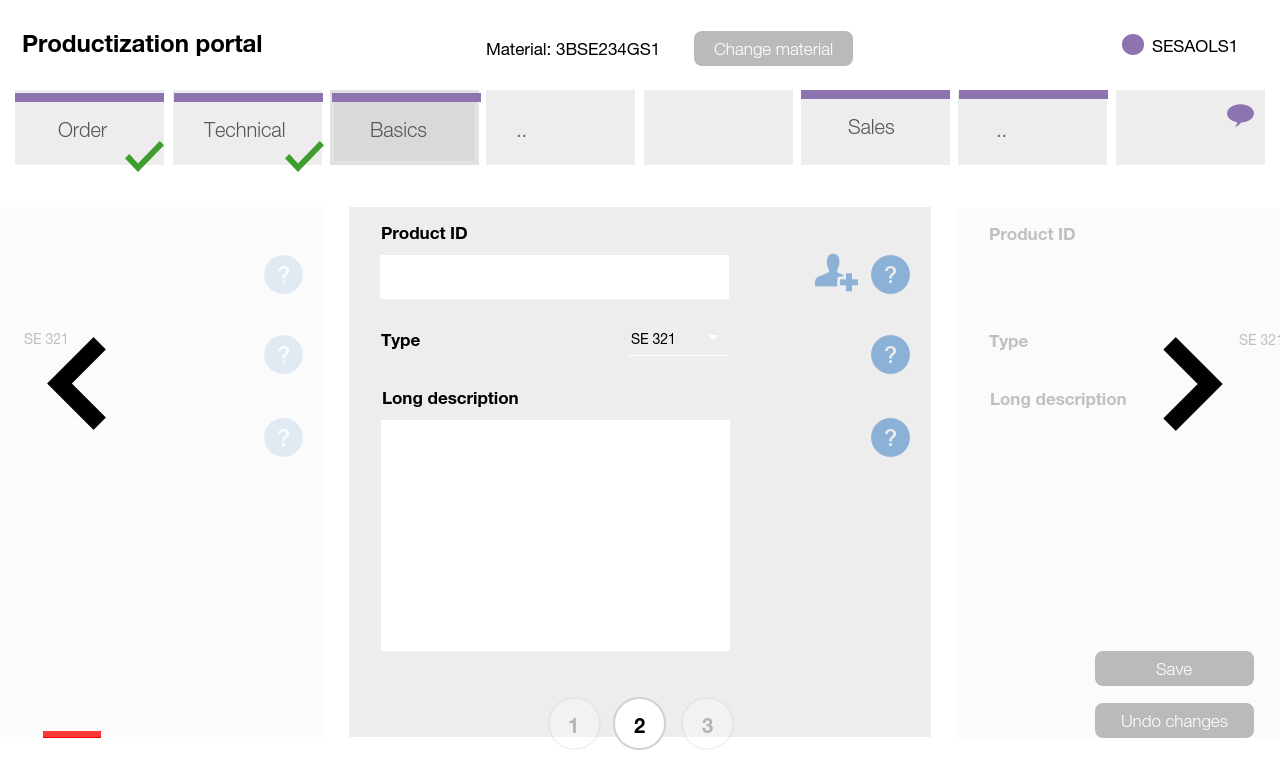Jump to page 3 in pagination

[x=707, y=724]
